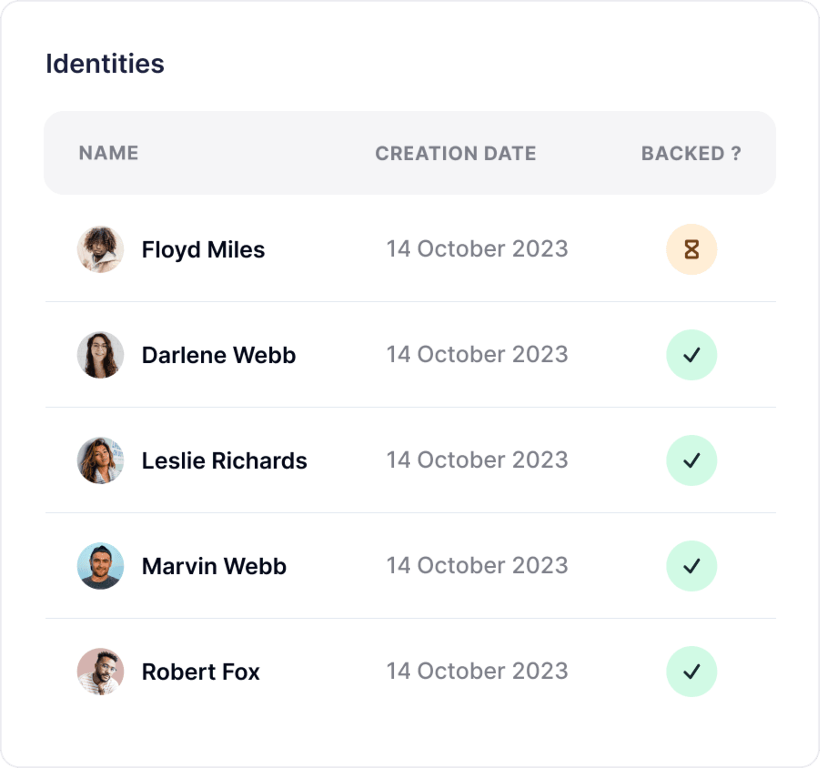Image resolution: width=820 pixels, height=768 pixels.
Task: Click Leslie Richards' green backed checkmark
Action: (x=691, y=461)
